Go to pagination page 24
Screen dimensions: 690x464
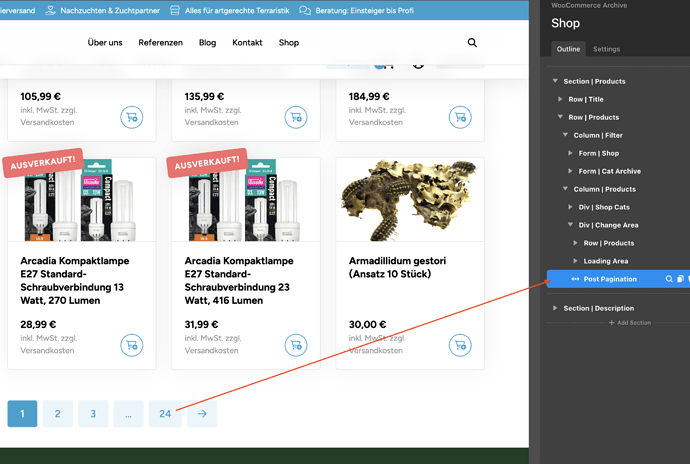[165, 414]
